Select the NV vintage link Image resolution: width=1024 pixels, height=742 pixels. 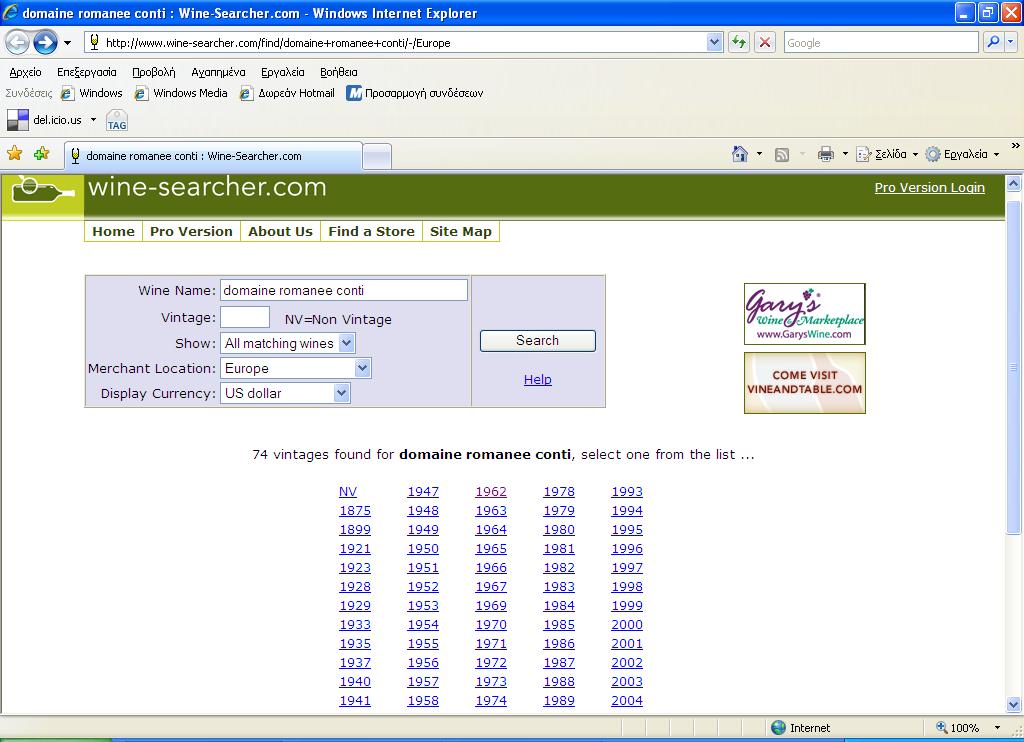click(x=348, y=491)
